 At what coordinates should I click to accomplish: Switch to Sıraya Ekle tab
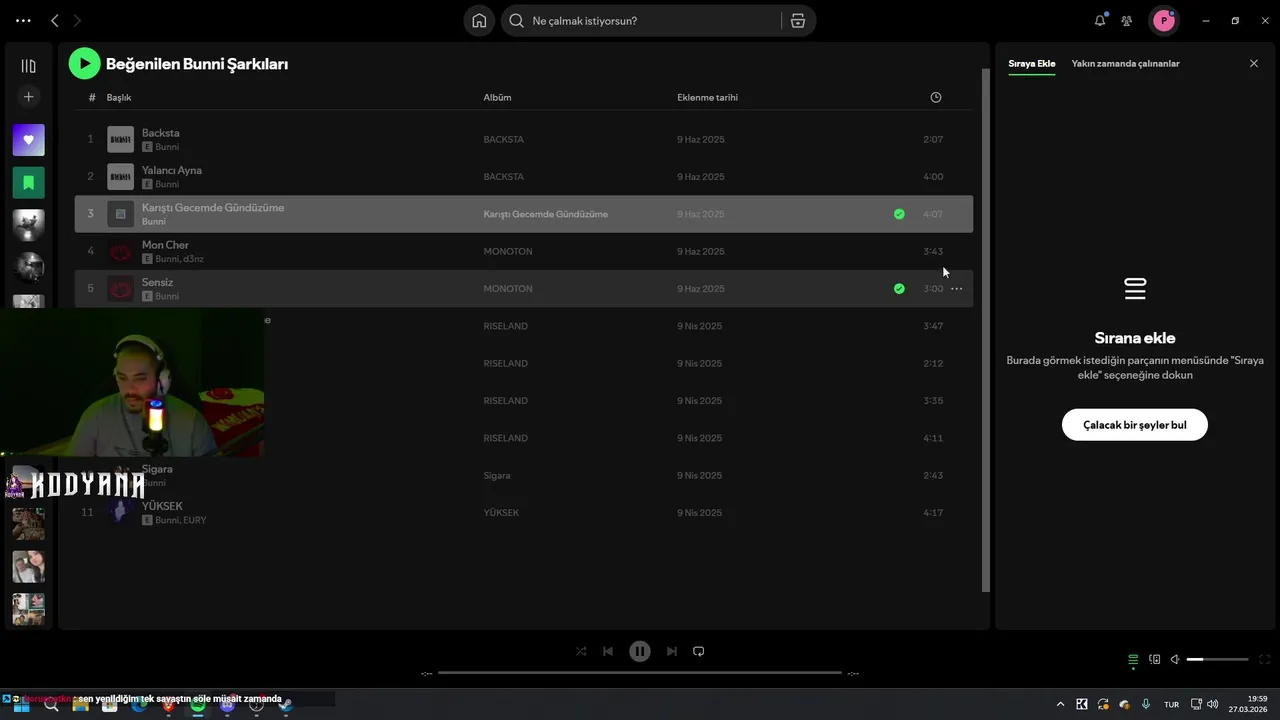pyautogui.click(x=1031, y=64)
